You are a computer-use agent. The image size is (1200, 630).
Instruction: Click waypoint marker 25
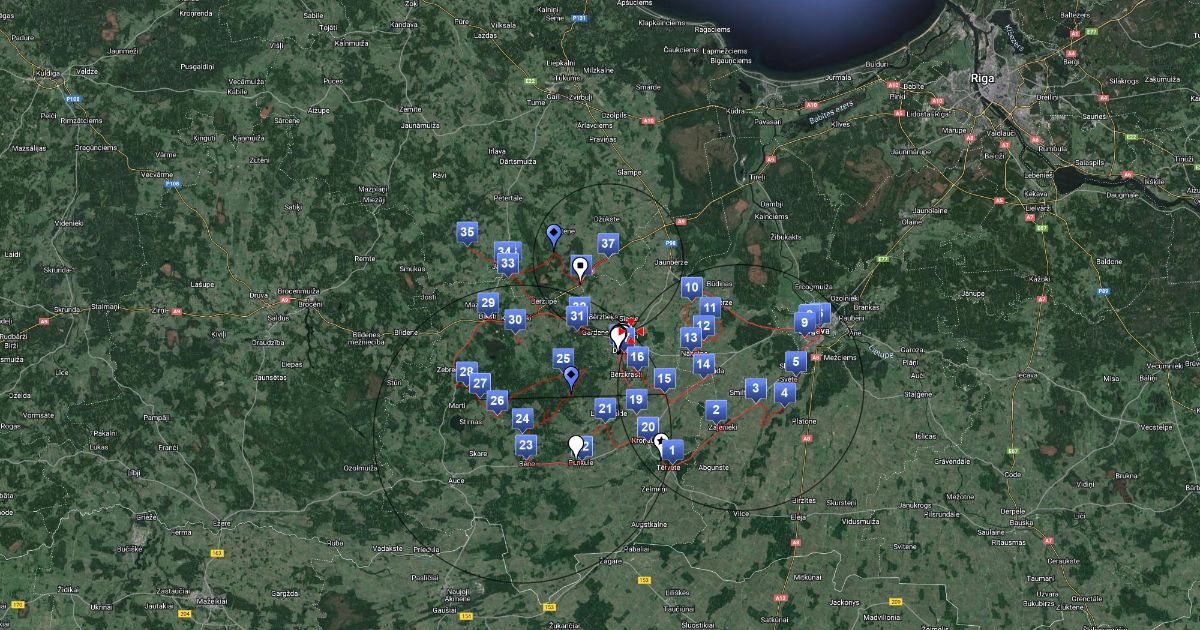(563, 359)
